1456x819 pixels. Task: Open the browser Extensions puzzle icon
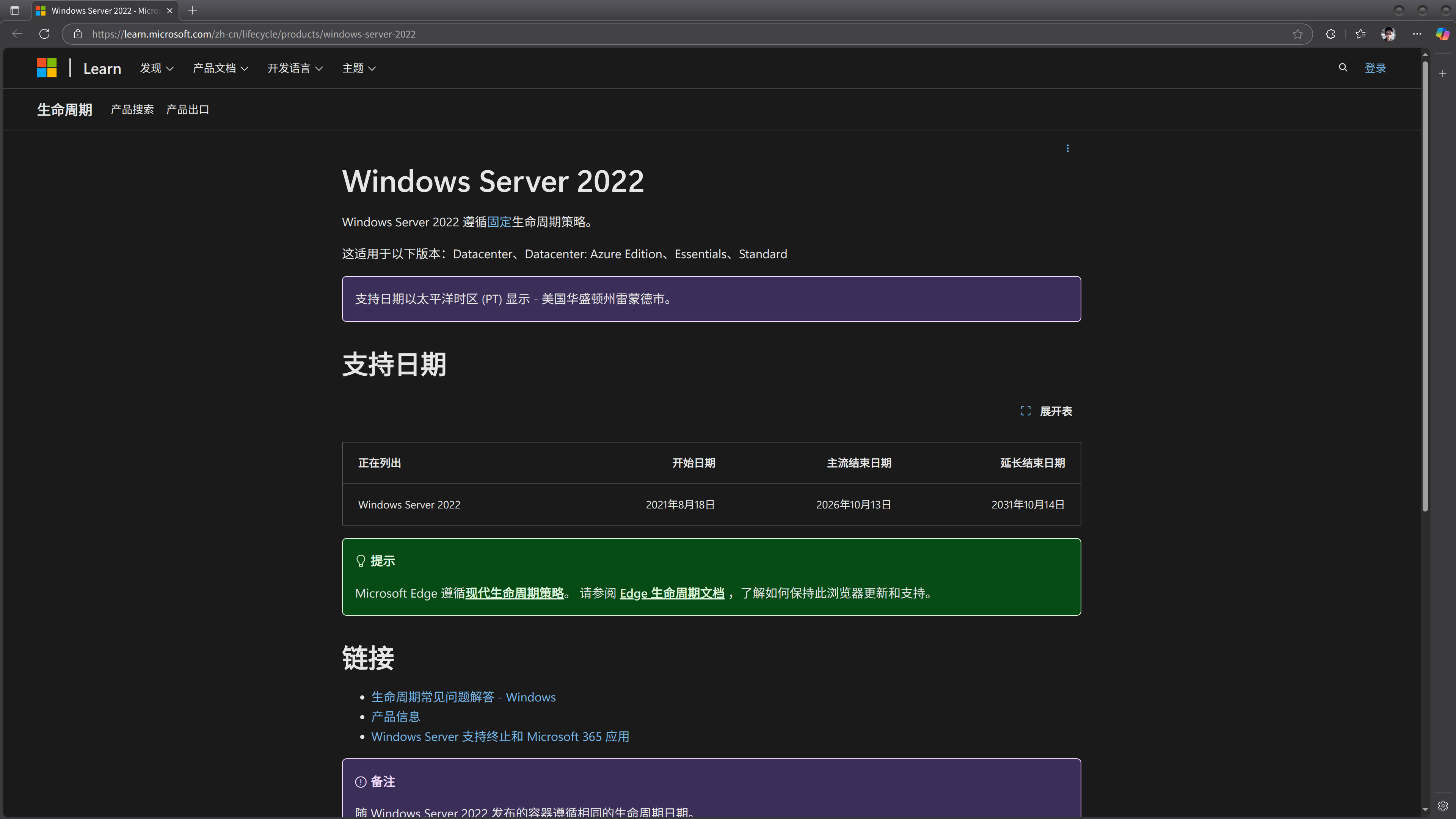click(x=1330, y=34)
